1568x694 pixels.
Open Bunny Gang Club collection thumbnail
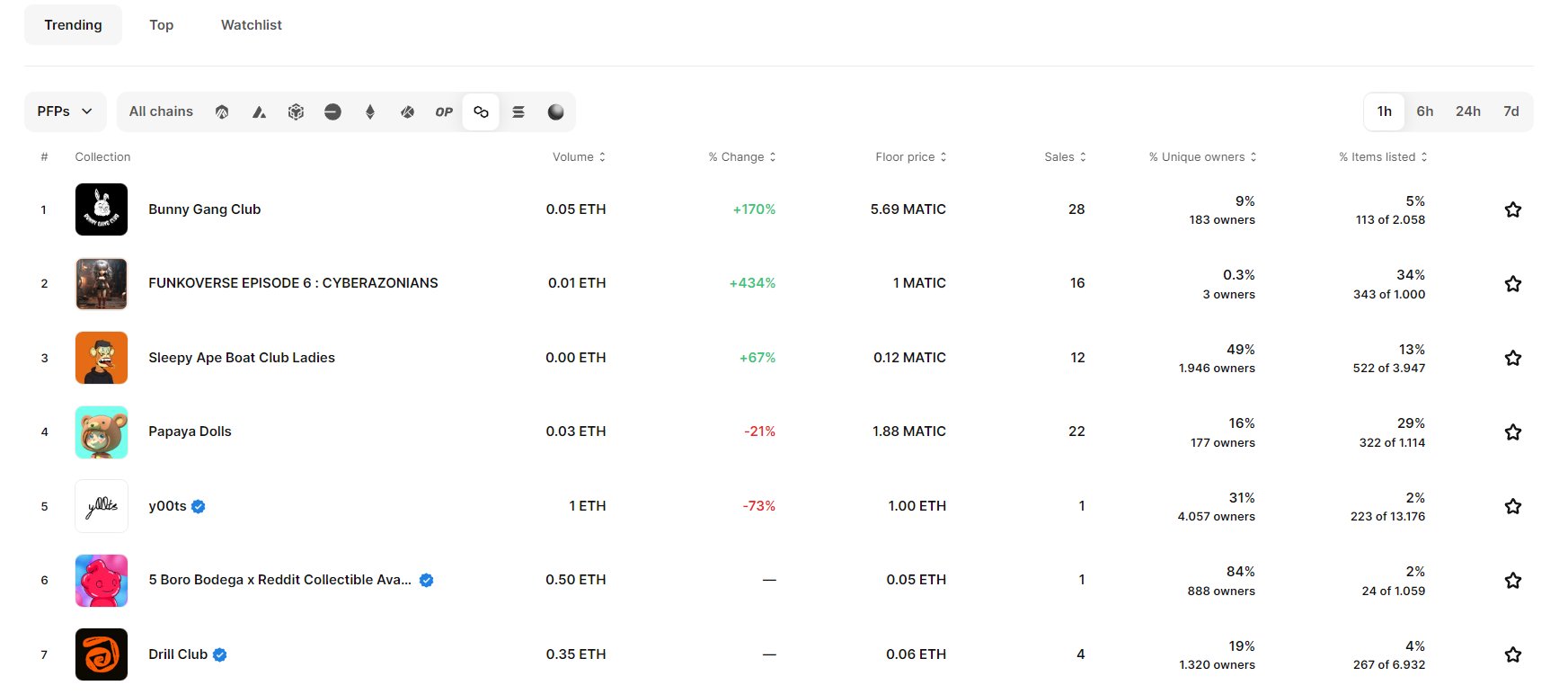click(x=102, y=209)
